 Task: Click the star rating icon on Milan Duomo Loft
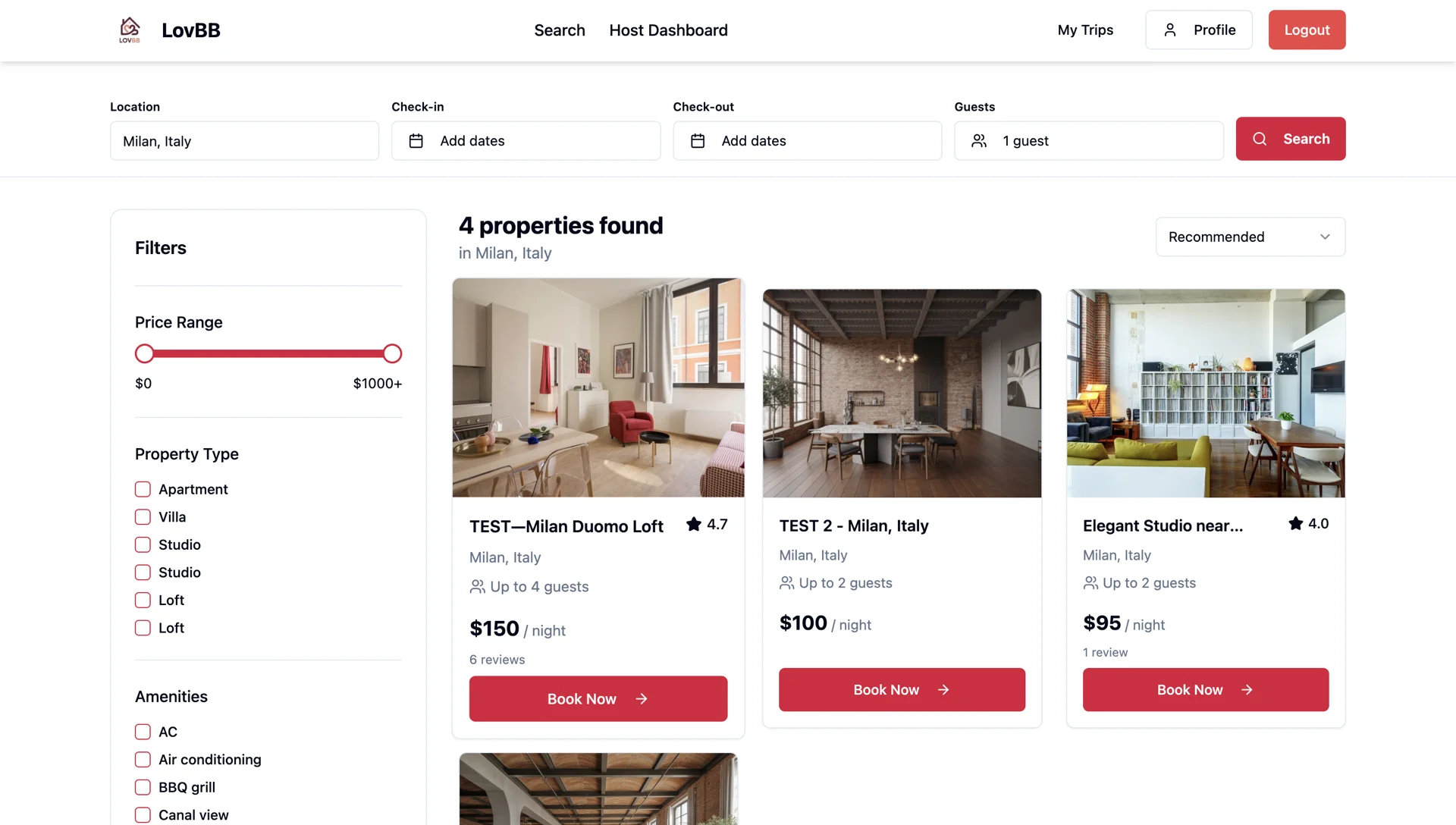click(694, 524)
